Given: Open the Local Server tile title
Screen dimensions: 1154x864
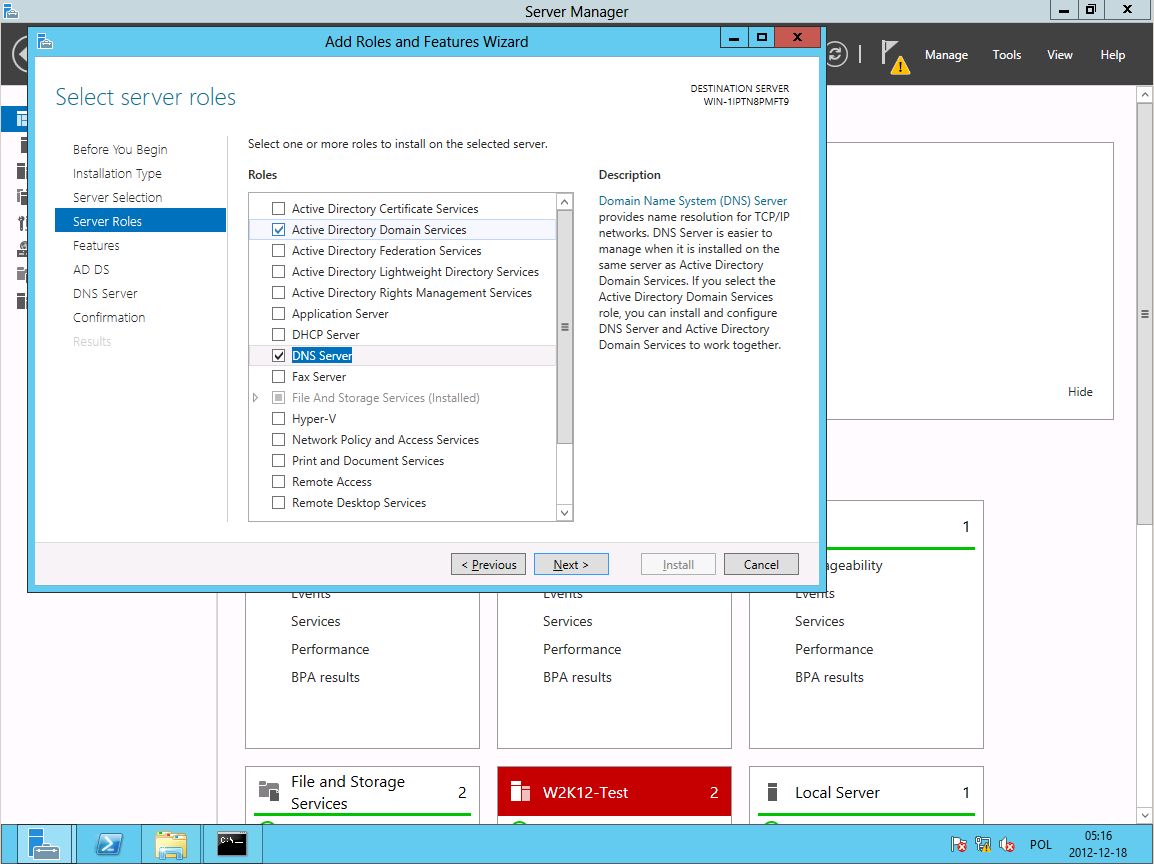Looking at the screenshot, I should [837, 793].
